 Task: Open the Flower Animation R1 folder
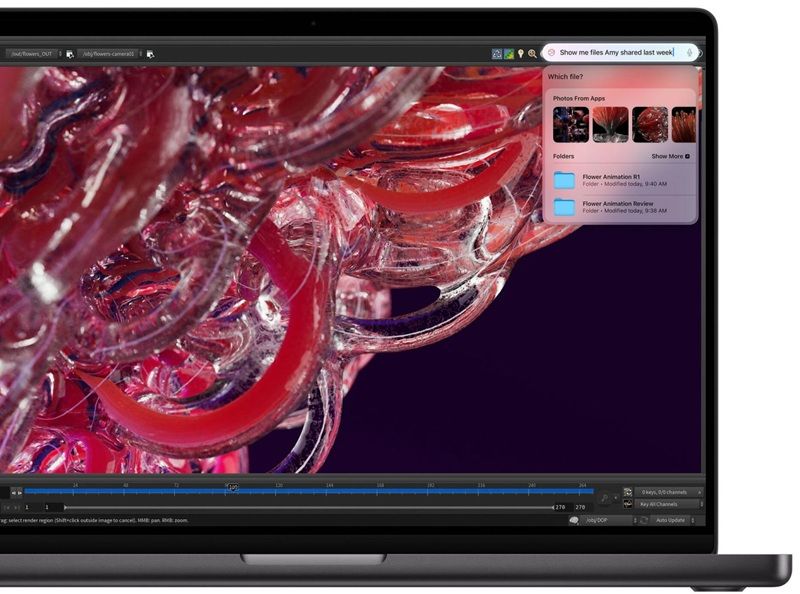point(621,180)
